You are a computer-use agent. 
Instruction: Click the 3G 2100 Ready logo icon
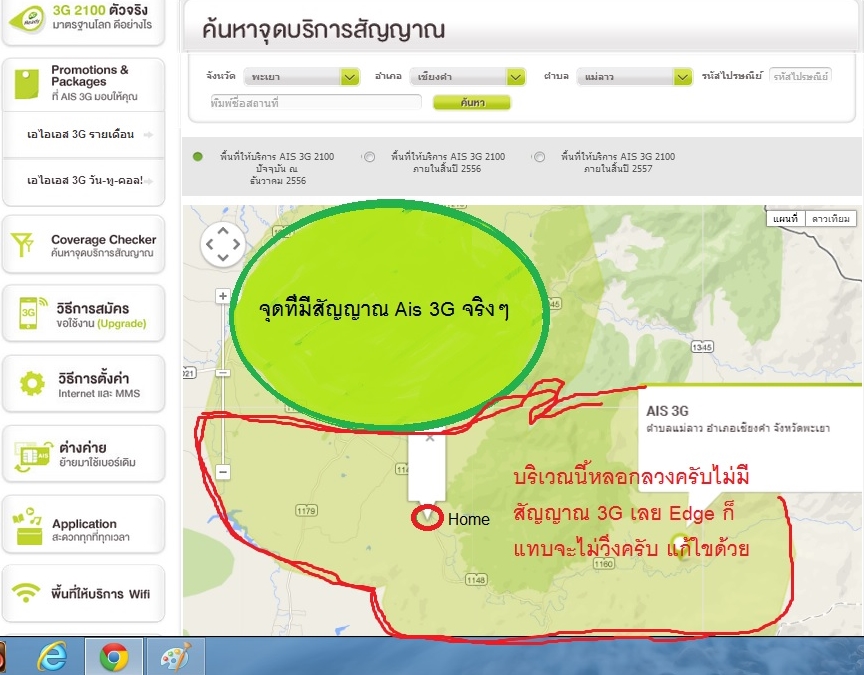click(x=26, y=19)
